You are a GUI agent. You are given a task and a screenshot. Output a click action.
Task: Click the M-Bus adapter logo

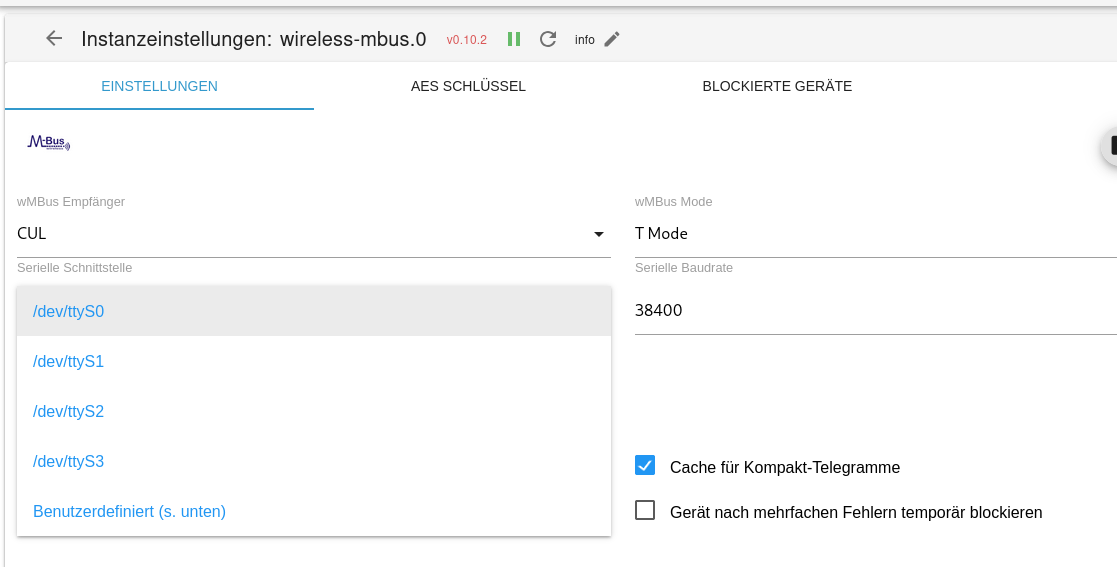point(49,143)
